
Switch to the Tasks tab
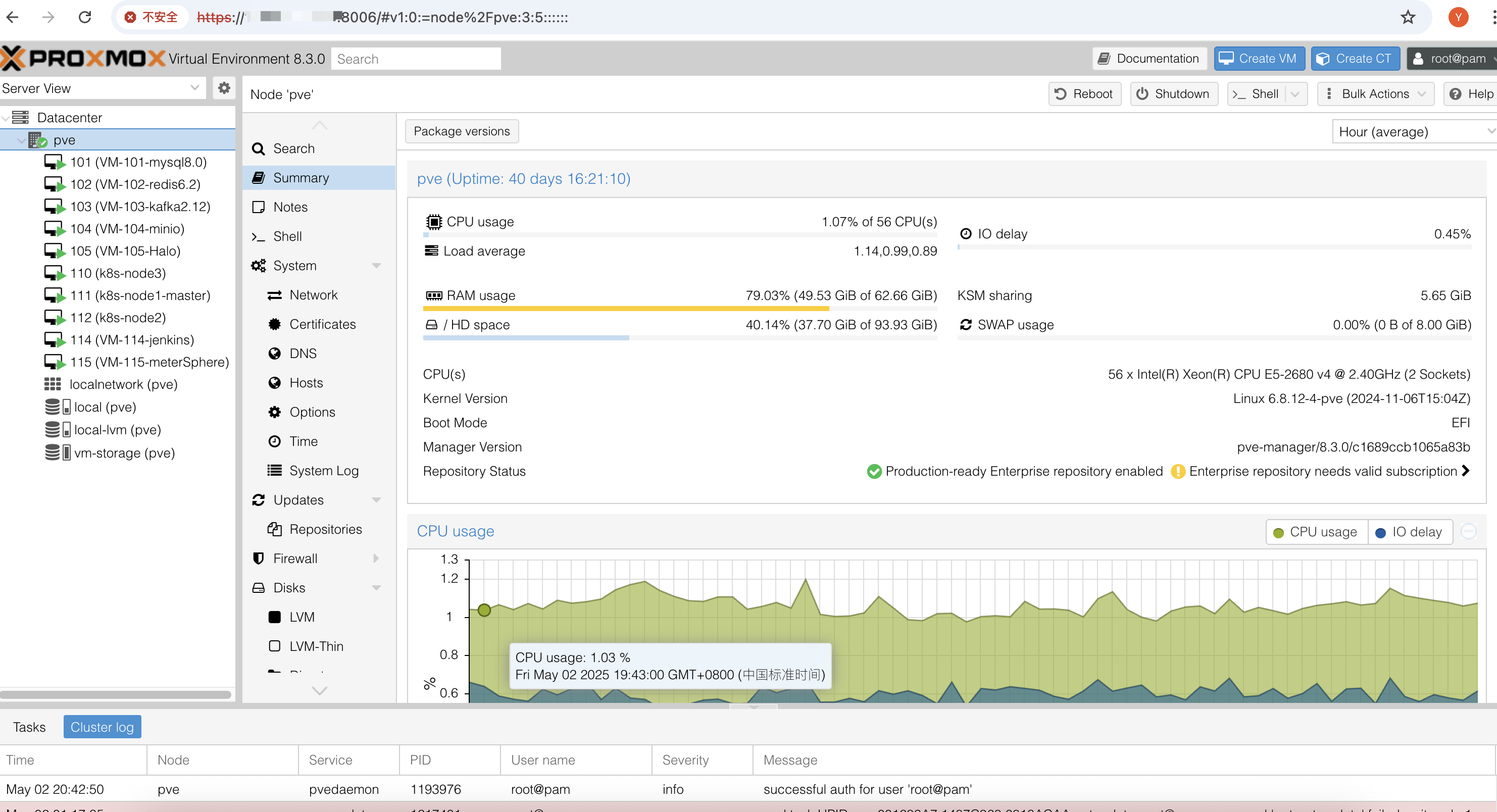29,727
